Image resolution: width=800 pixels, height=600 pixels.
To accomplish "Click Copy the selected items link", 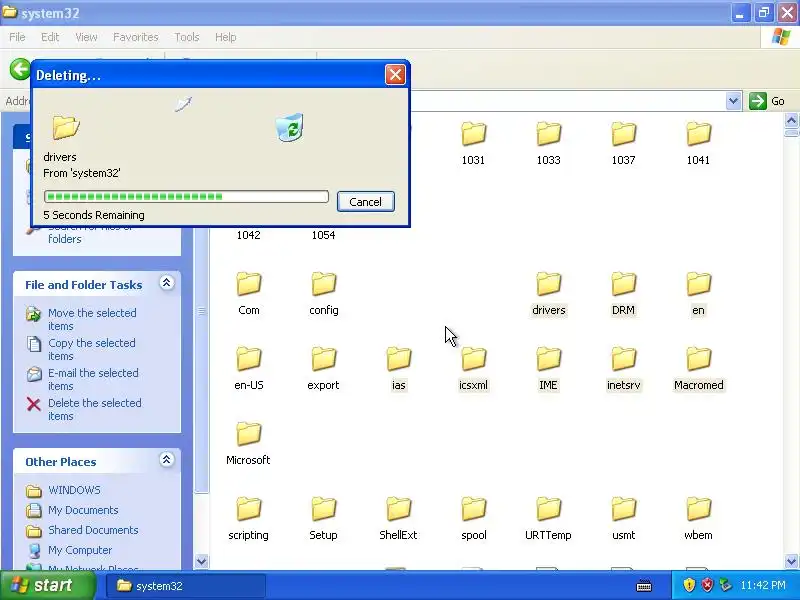I will pyautogui.click(x=92, y=349).
